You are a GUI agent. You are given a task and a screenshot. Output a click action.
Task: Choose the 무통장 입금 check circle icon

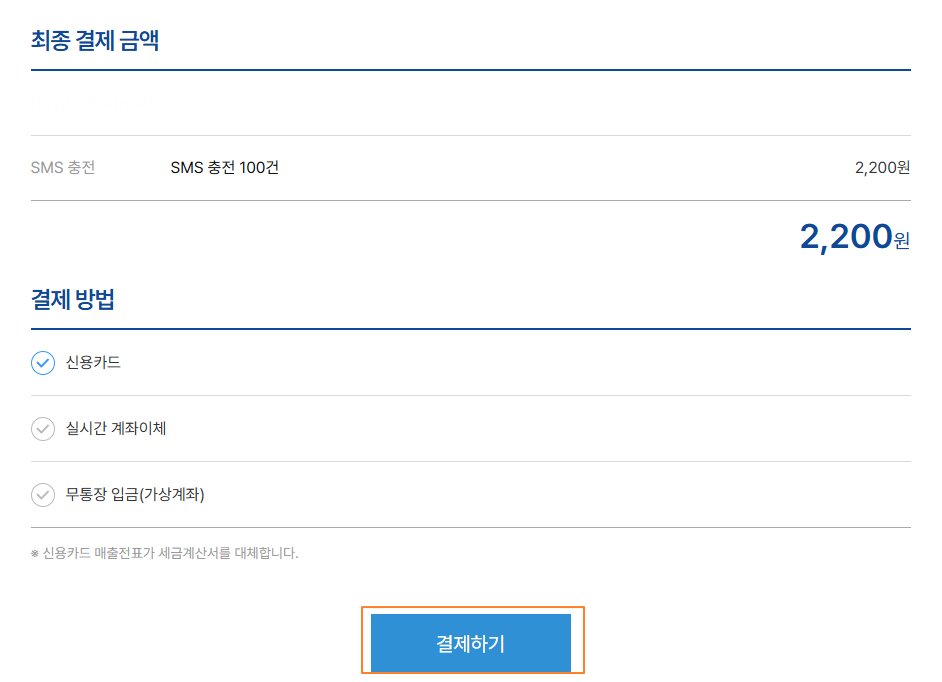coord(43,495)
